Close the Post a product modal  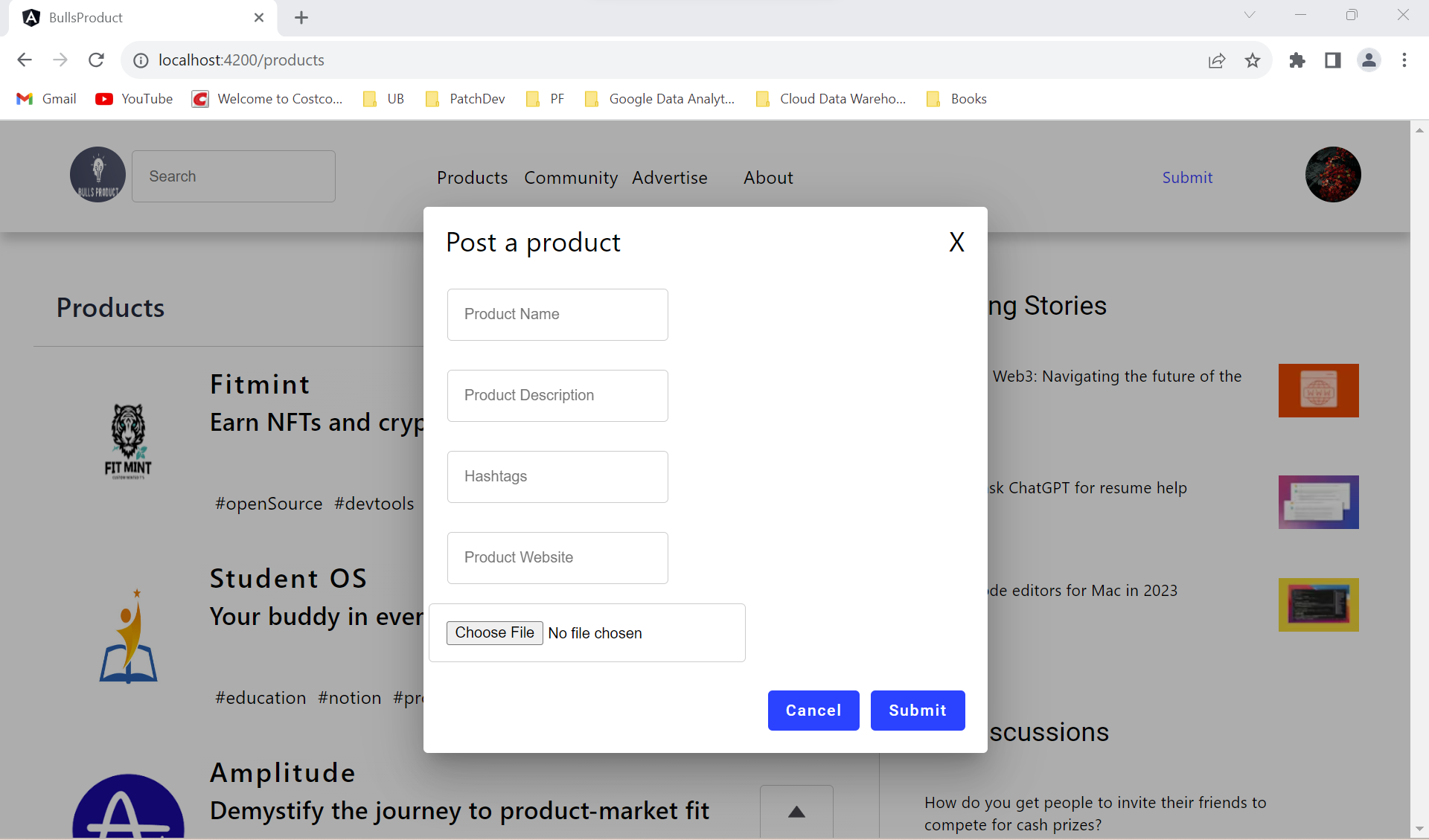coord(956,242)
